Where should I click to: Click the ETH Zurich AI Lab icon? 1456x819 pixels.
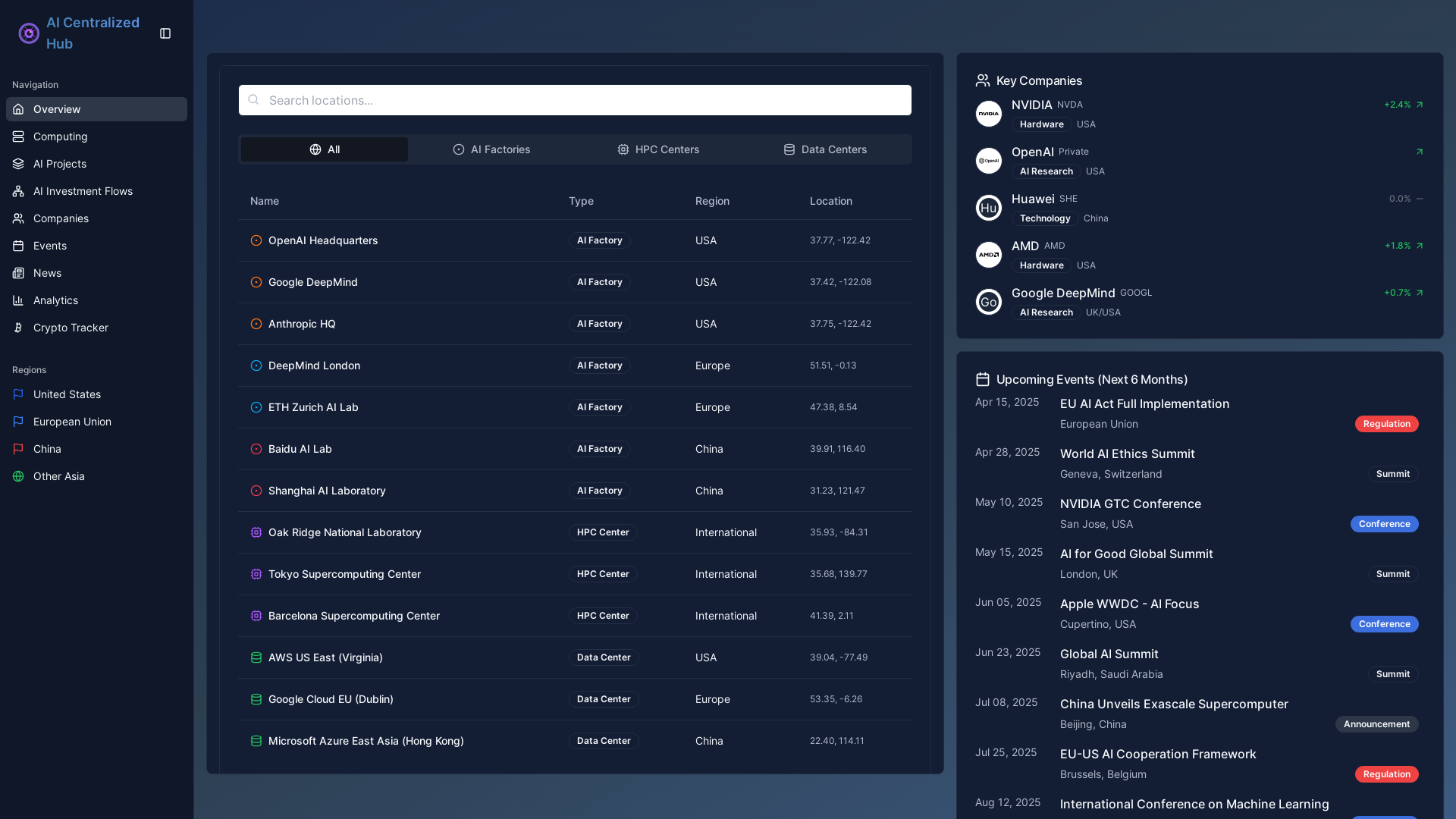(256, 407)
